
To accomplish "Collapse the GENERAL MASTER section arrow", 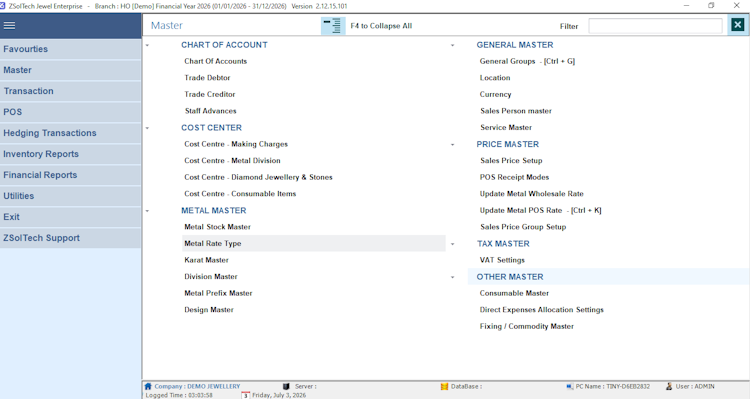I will click(x=452, y=45).
